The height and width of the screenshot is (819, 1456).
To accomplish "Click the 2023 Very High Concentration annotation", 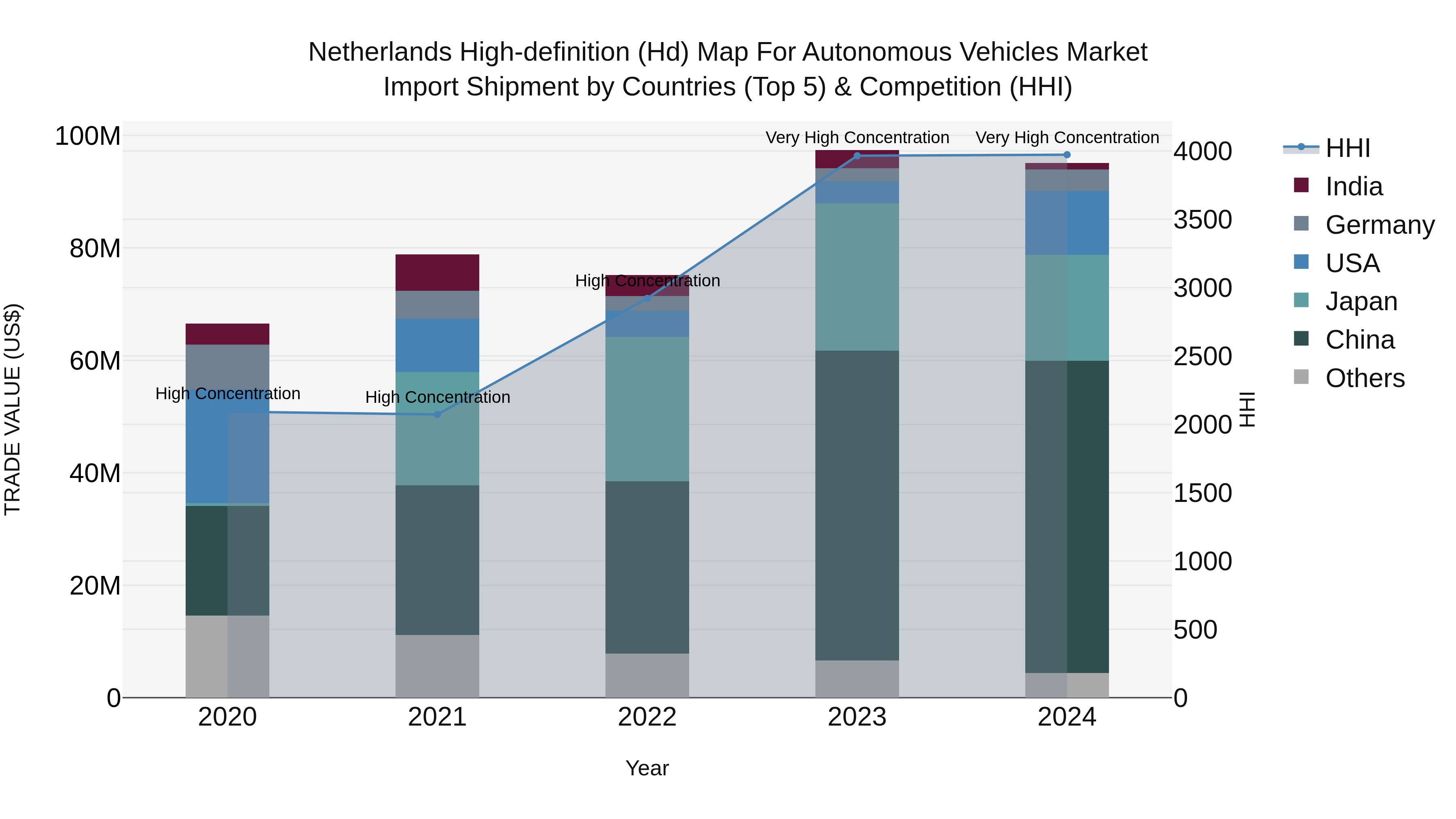I will point(857,138).
